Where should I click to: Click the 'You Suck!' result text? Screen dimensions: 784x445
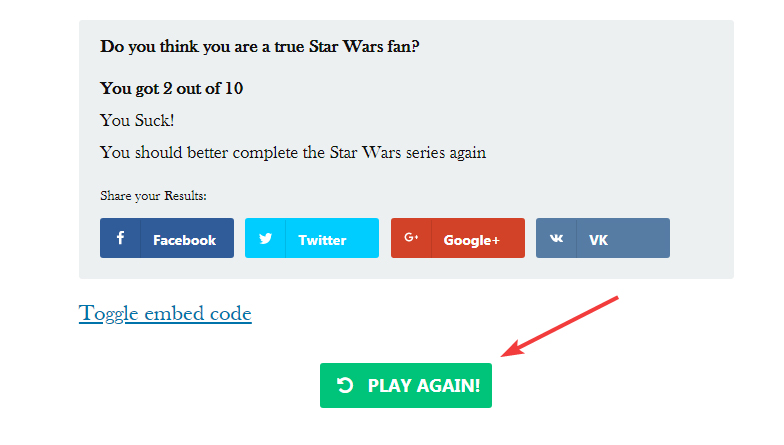click(x=137, y=121)
